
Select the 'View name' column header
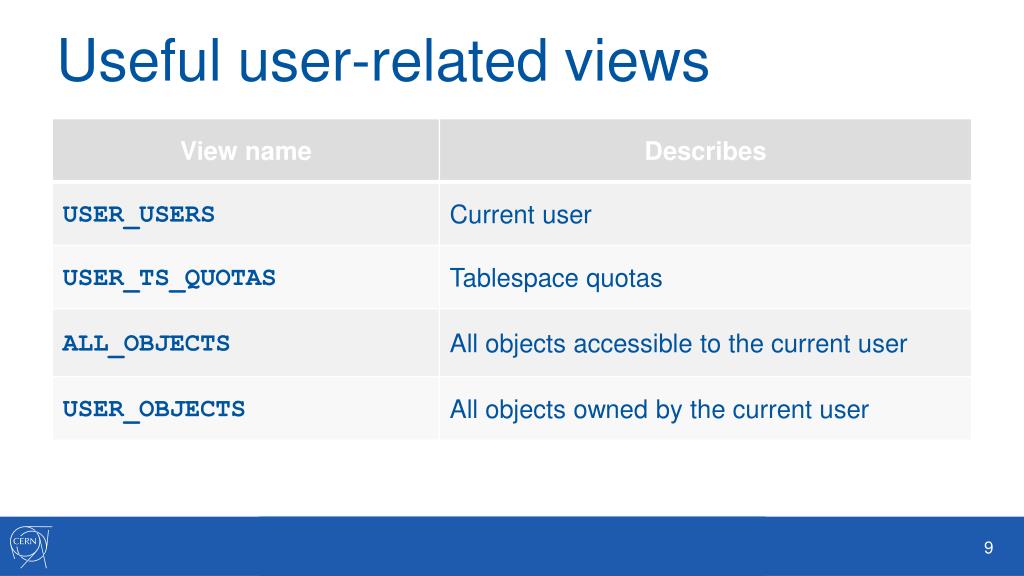pos(246,150)
